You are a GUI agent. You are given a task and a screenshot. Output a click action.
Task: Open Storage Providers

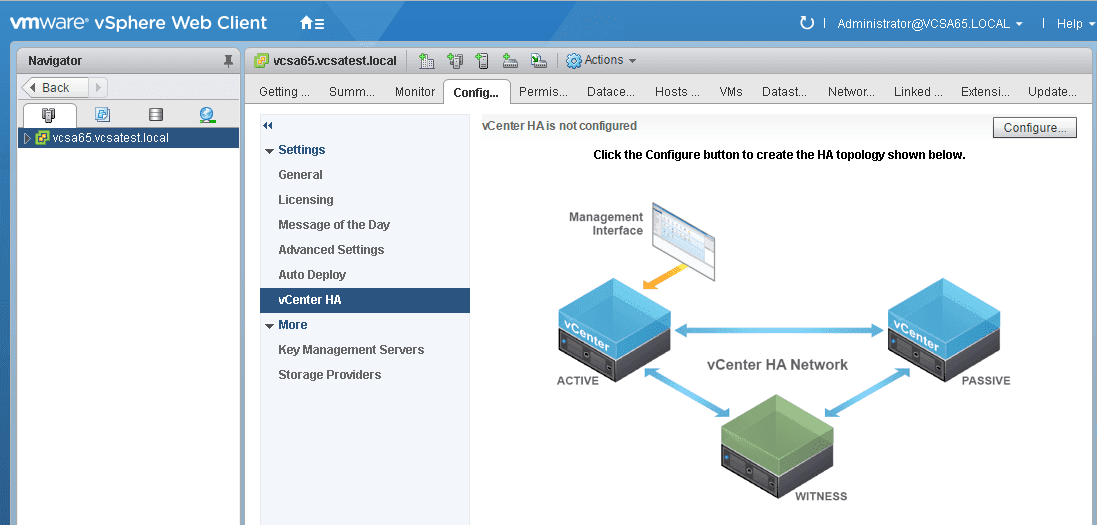click(x=365, y=374)
